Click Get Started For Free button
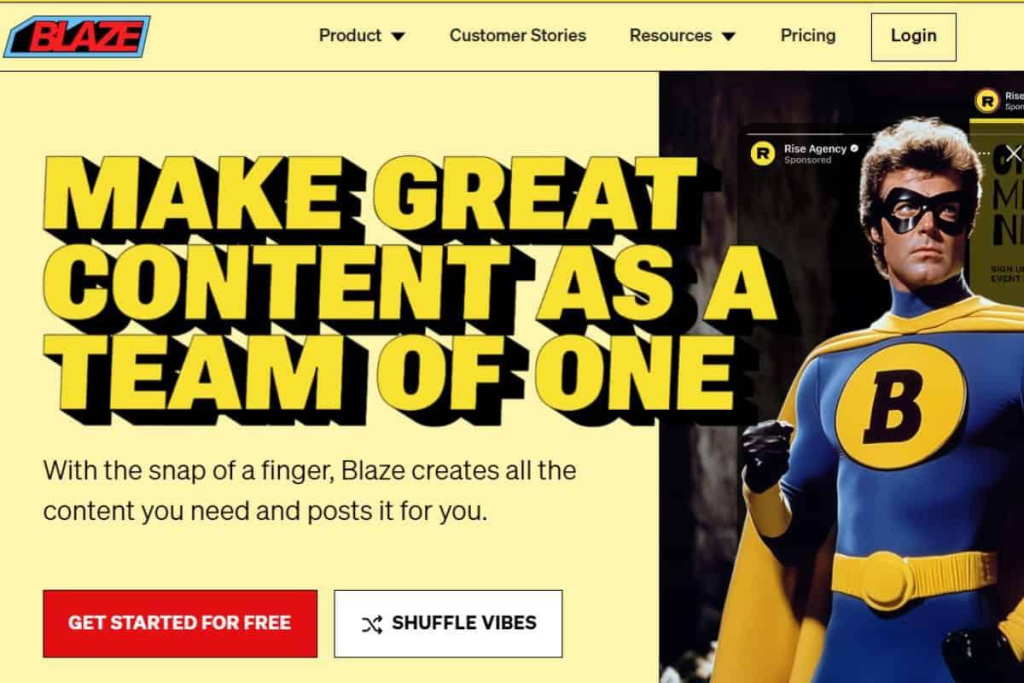Image resolution: width=1024 pixels, height=683 pixels. pos(180,624)
